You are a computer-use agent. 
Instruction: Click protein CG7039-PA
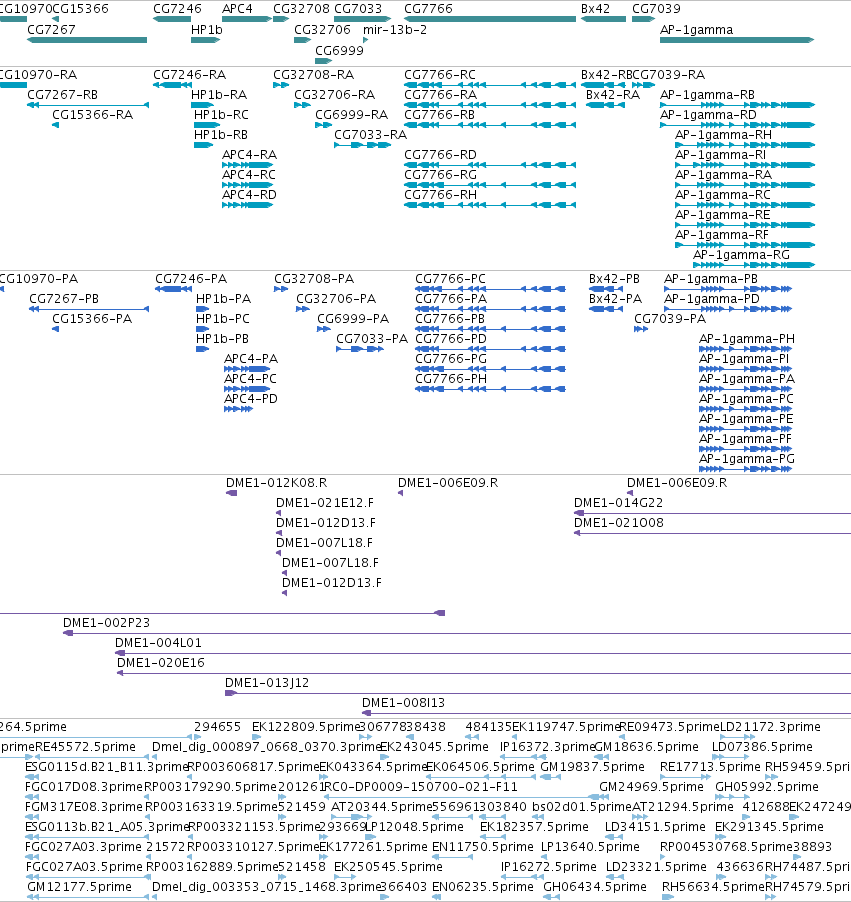click(x=670, y=319)
